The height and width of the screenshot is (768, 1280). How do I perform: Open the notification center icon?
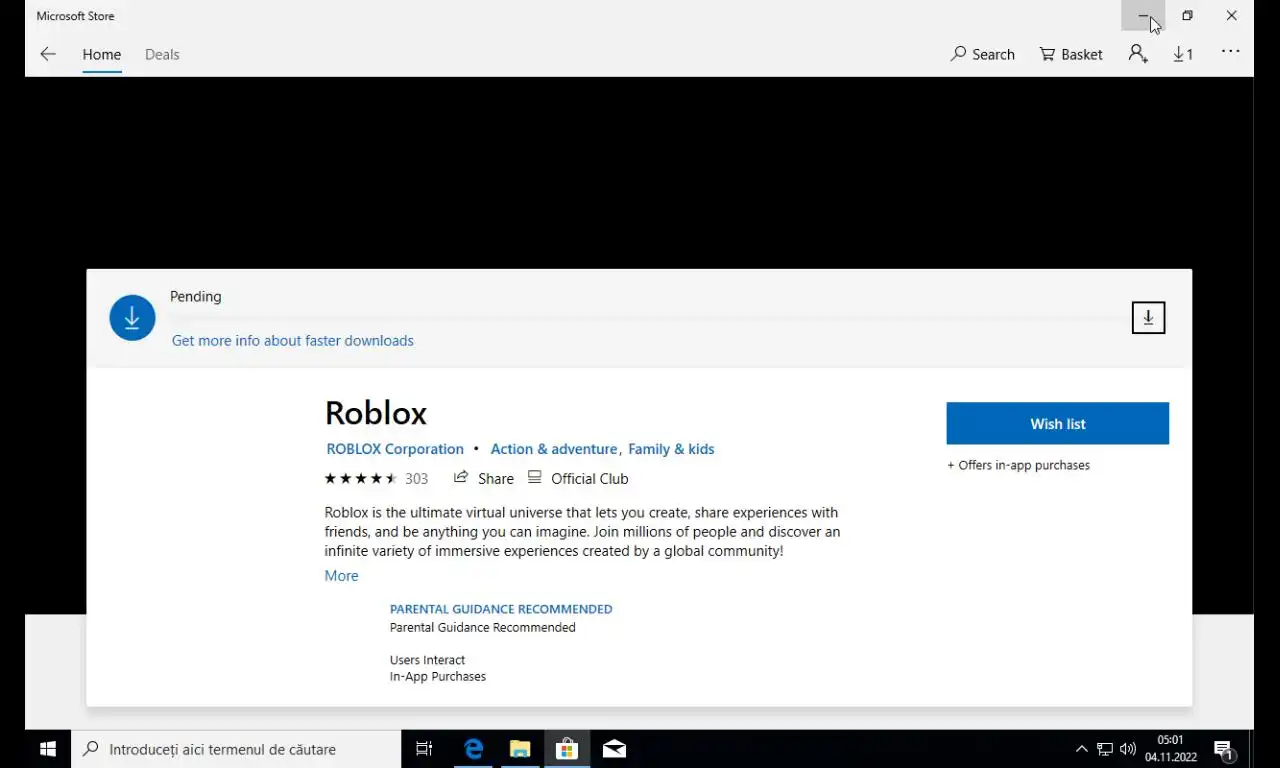[1223, 750]
